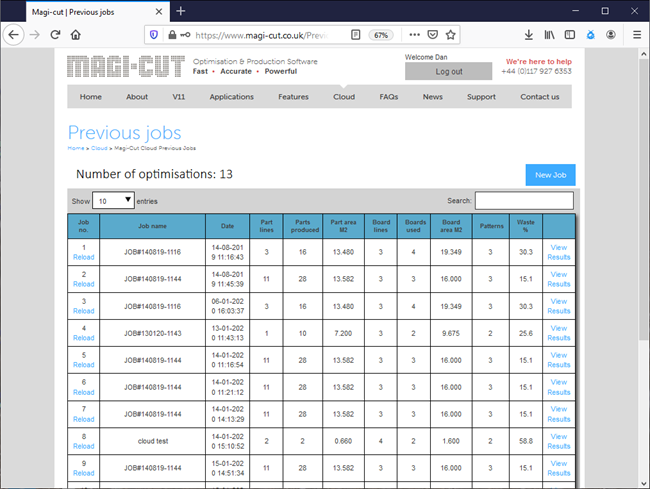This screenshot has width=650, height=489.
Task: Click the New Job button
Action: [550, 175]
